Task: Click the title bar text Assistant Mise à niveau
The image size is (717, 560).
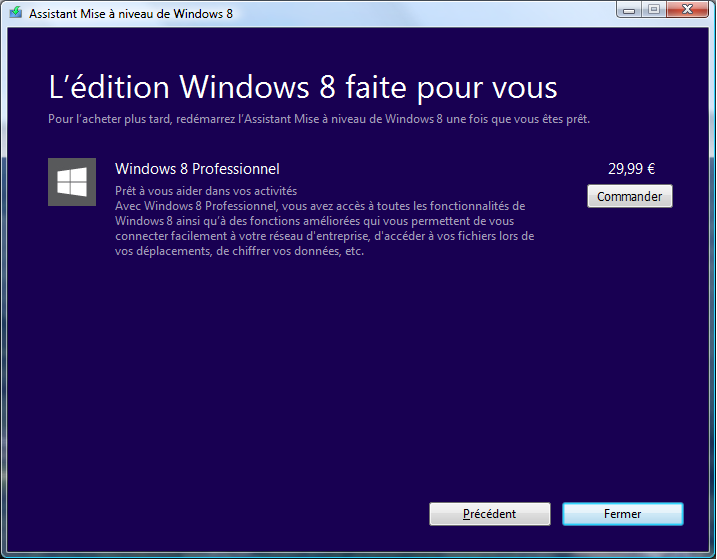Action: tap(130, 13)
